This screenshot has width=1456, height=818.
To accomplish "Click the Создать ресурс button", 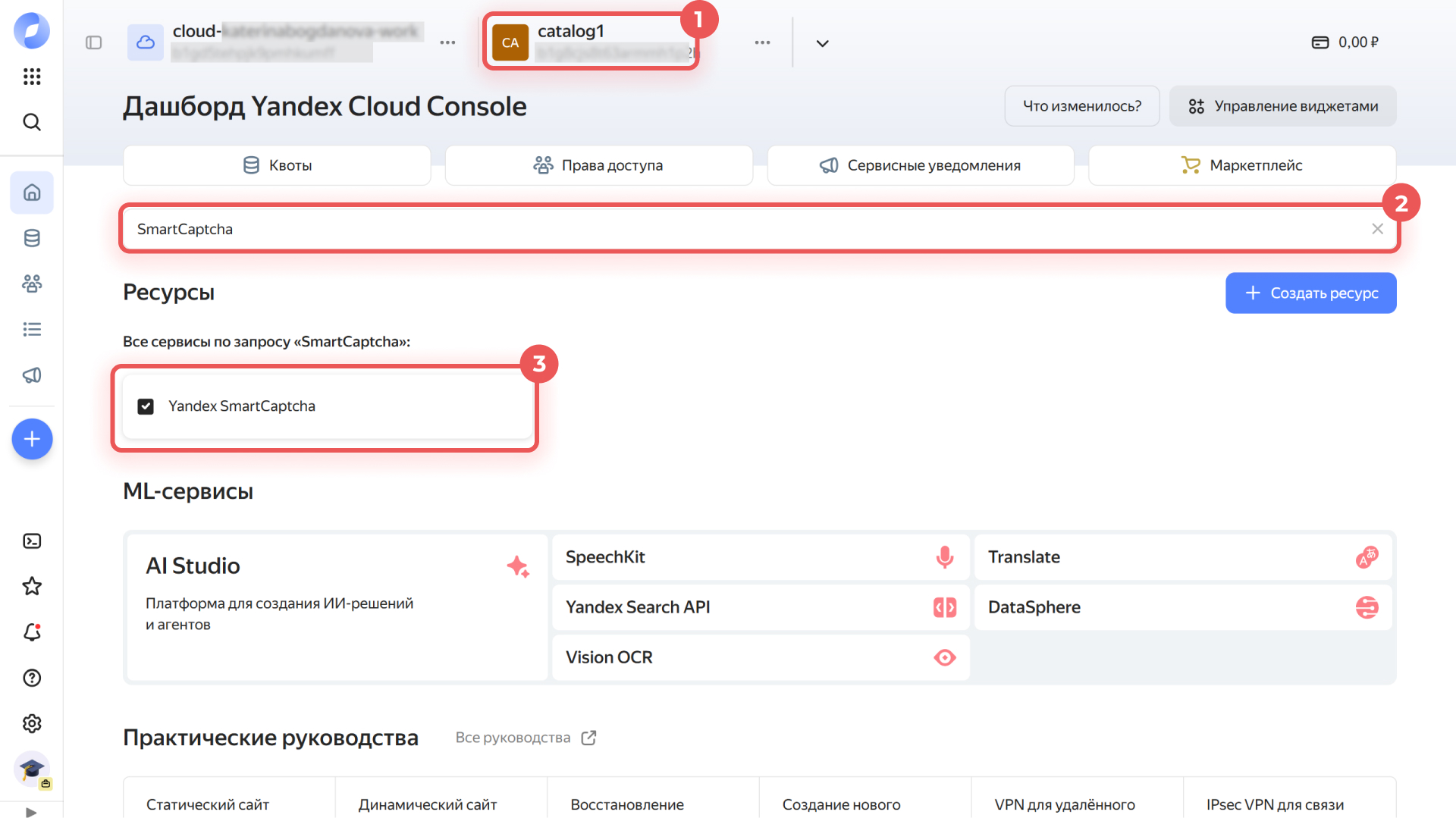I will 1310,293.
